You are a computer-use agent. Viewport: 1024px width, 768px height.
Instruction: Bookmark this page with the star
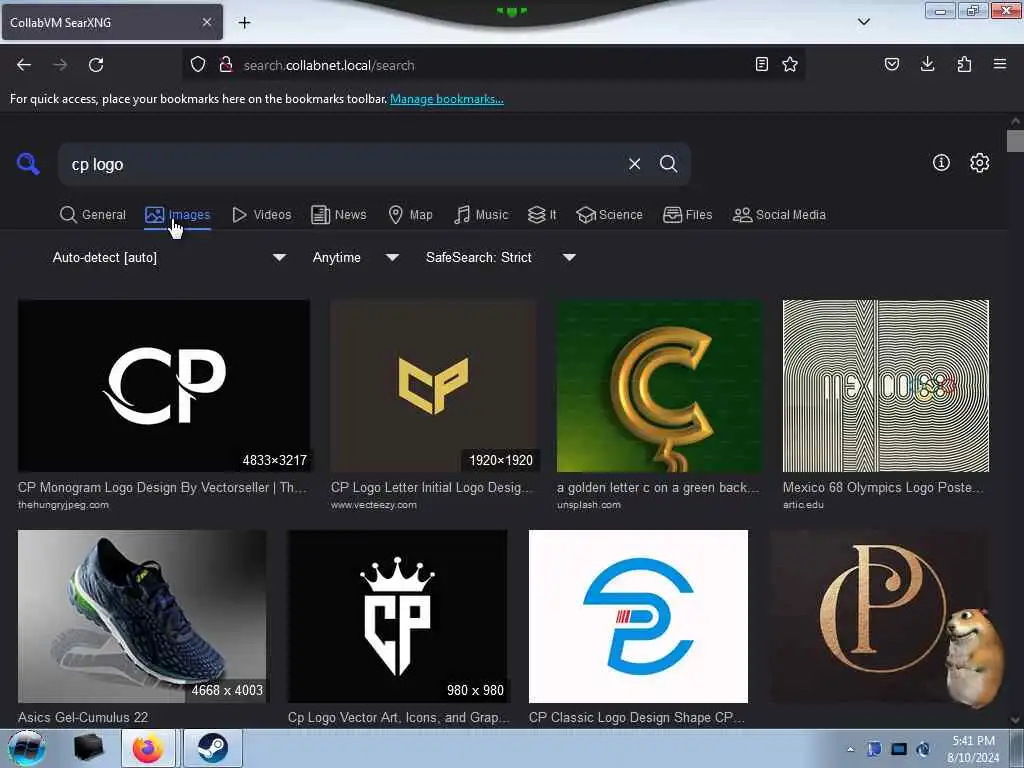point(790,64)
